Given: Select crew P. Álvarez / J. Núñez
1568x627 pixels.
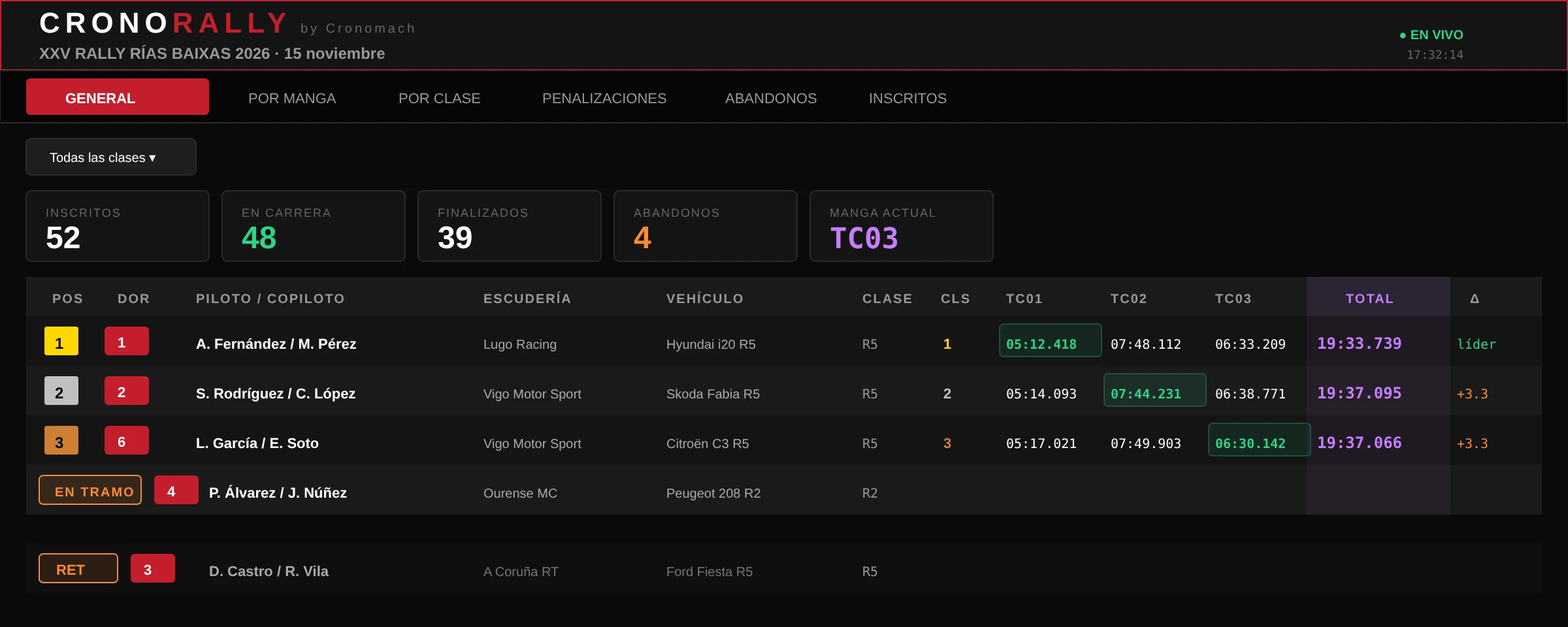Looking at the screenshot, I should (x=278, y=492).
